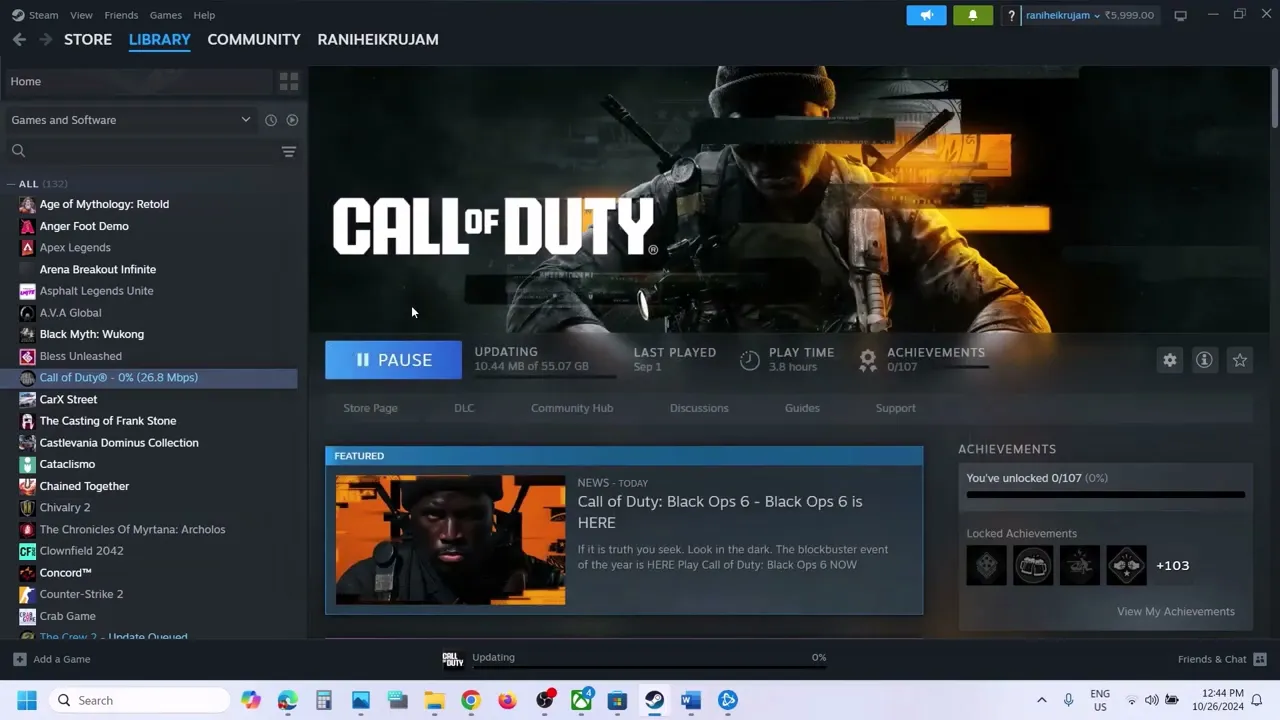Click the question mark help icon
The height and width of the screenshot is (720, 1280).
[1011, 15]
